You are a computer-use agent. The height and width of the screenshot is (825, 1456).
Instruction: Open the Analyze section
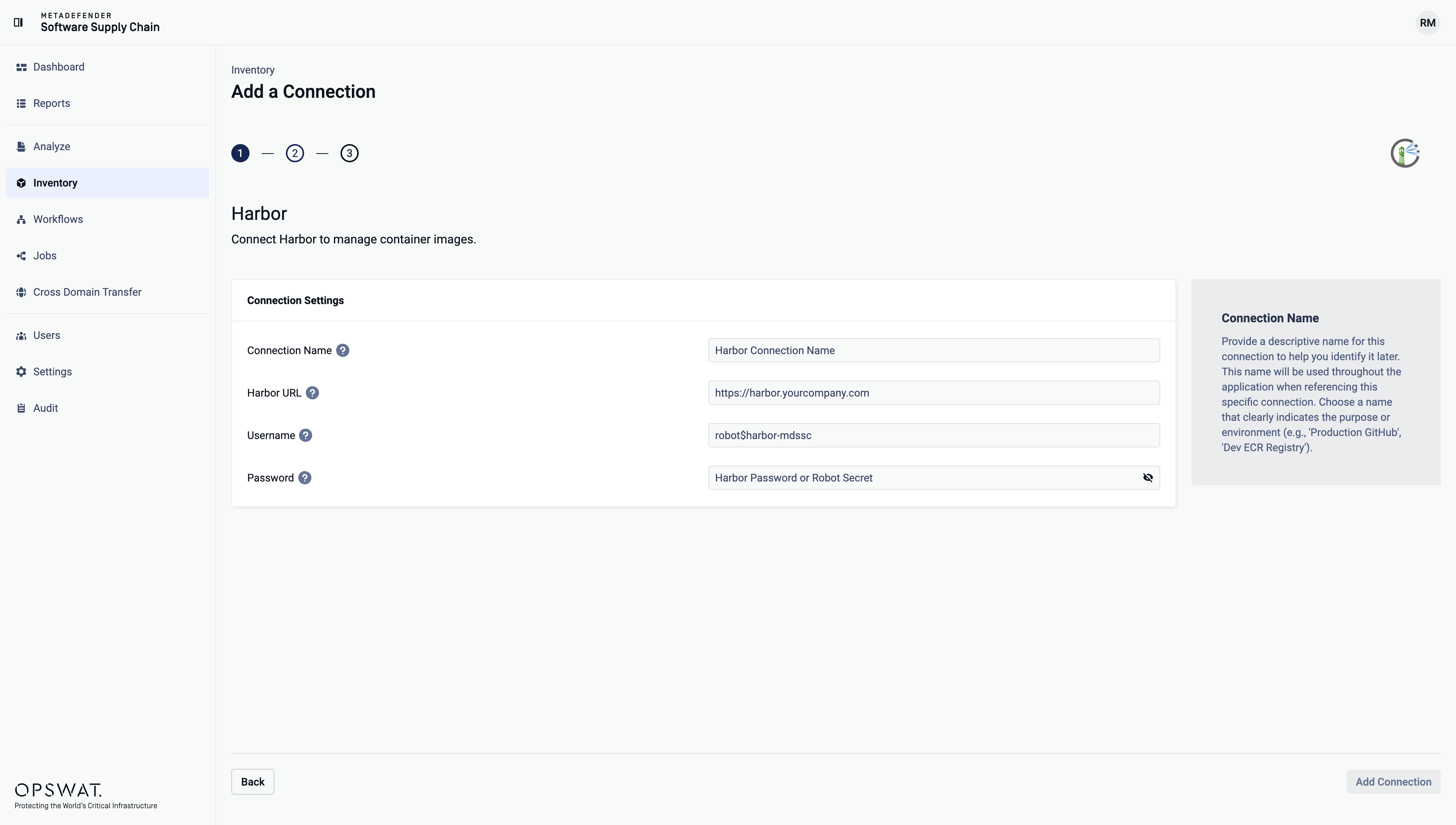108,146
